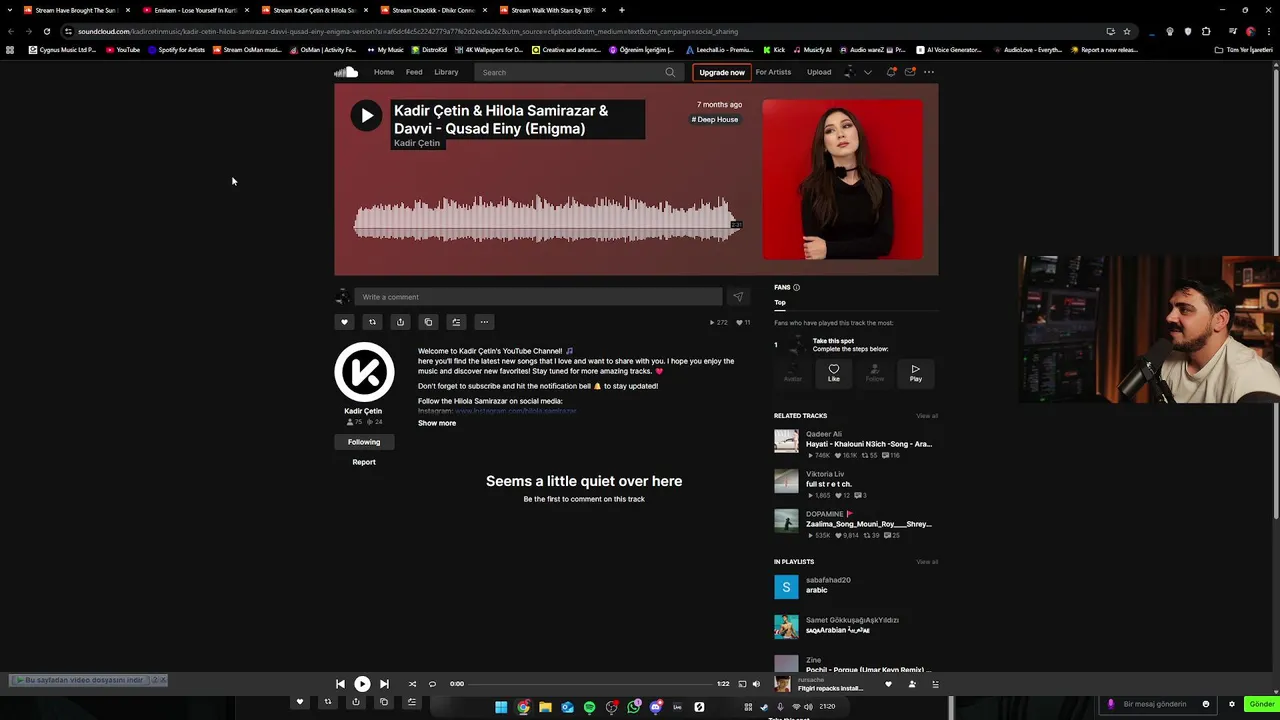The image size is (1280, 720).
Task: Copy link with the copy icon below comment box
Action: (428, 322)
